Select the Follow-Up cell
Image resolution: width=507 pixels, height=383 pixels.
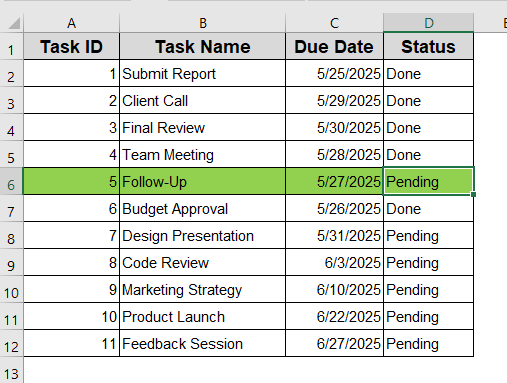(202, 182)
